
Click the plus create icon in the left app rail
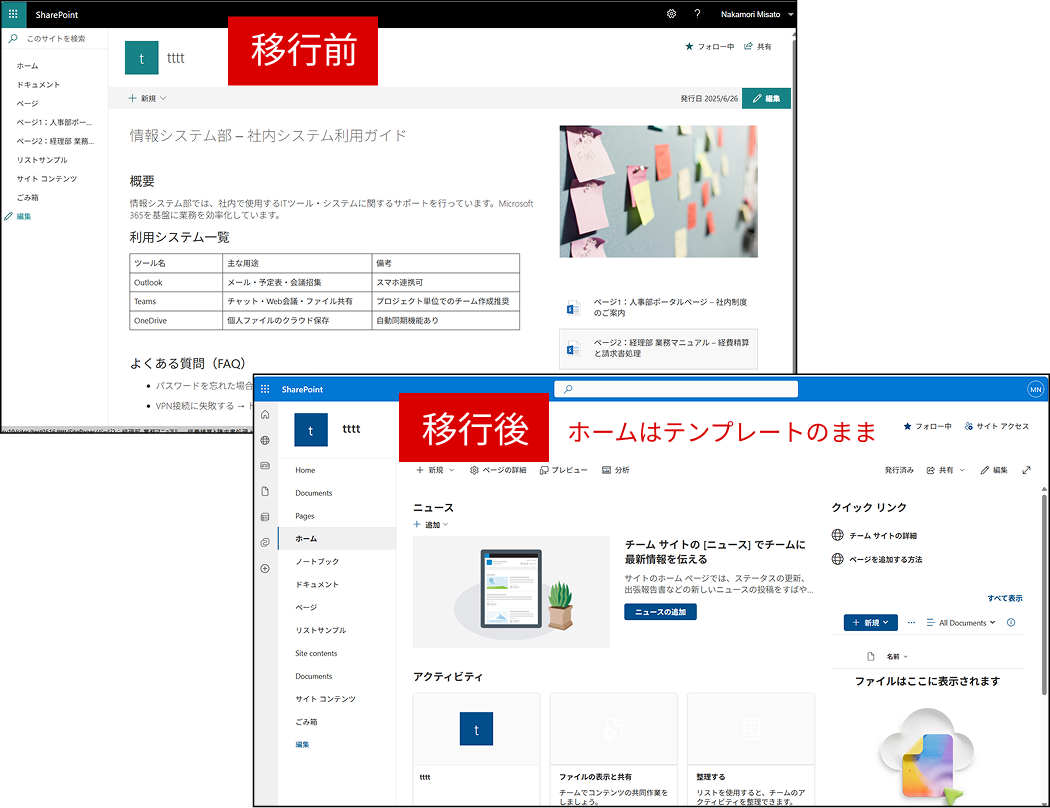265,568
